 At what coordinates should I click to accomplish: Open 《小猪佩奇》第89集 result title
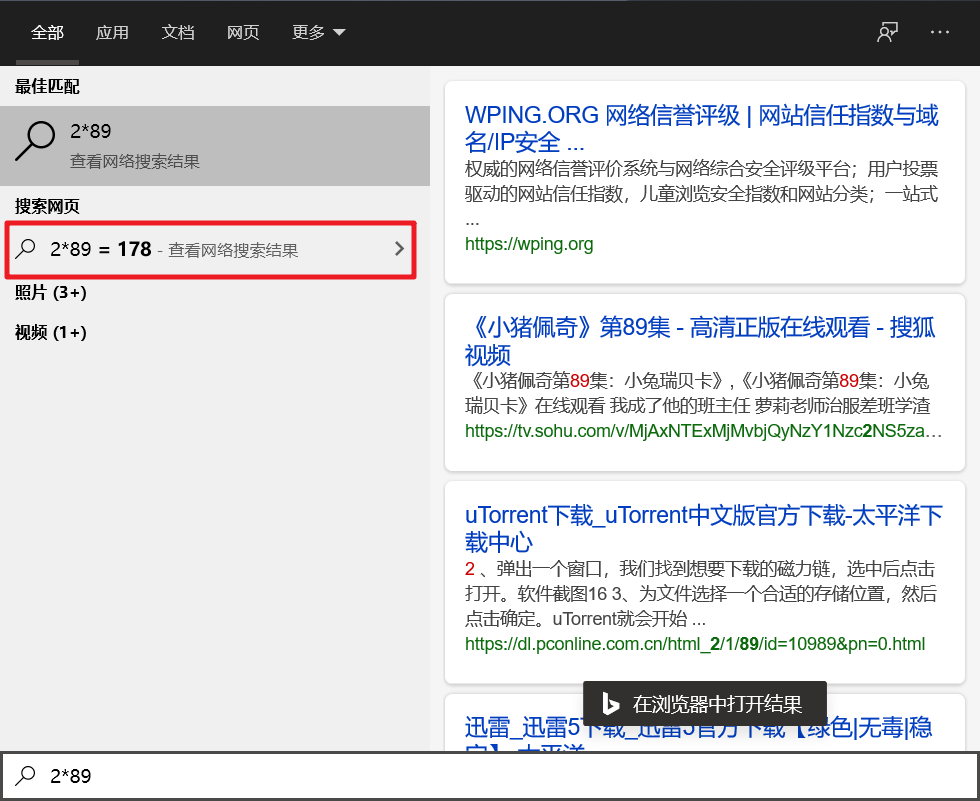click(x=700, y=341)
